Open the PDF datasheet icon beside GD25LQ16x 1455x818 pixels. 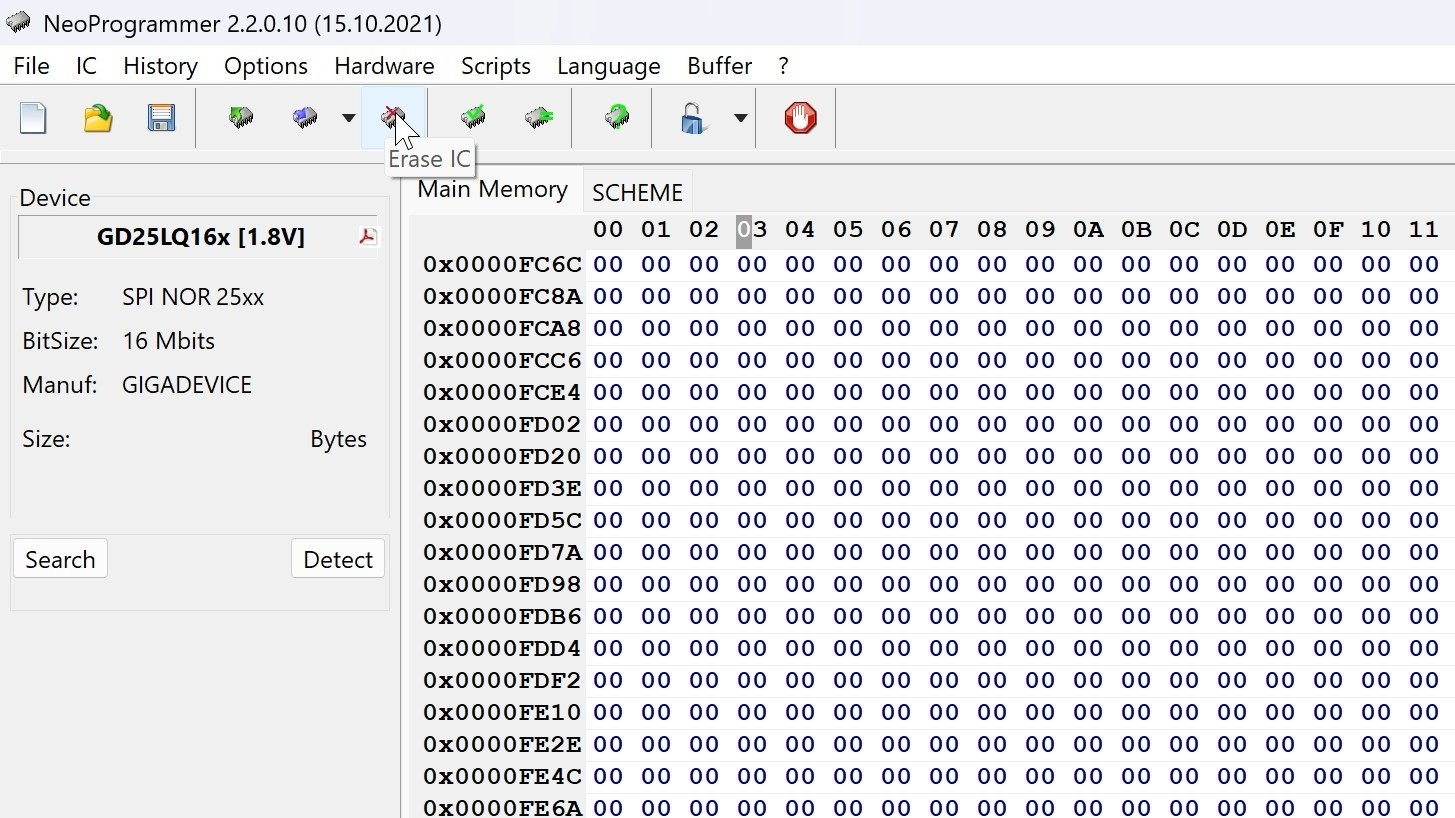[x=367, y=236]
